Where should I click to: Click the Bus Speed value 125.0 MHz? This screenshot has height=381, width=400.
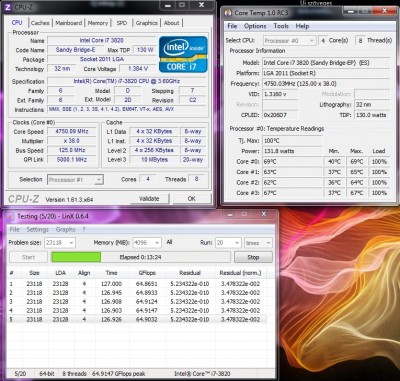(x=72, y=150)
